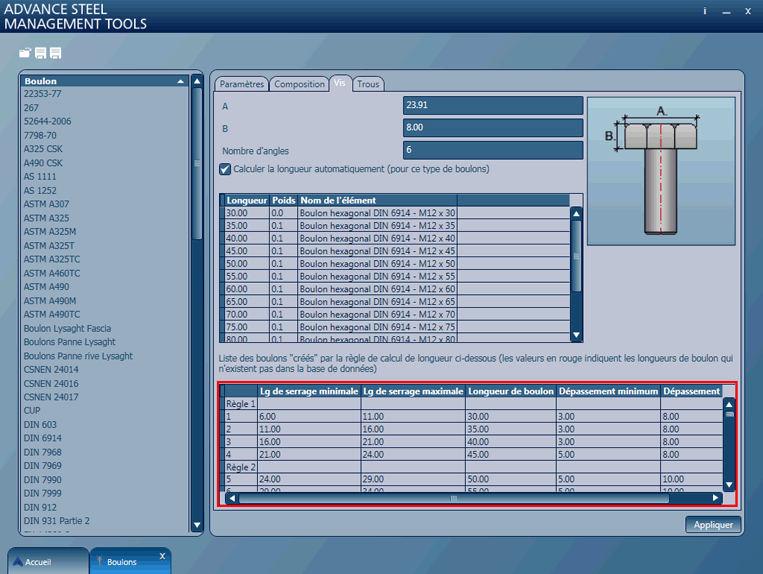
Task: Select the Boulons bottom tab
Action: (x=130, y=561)
